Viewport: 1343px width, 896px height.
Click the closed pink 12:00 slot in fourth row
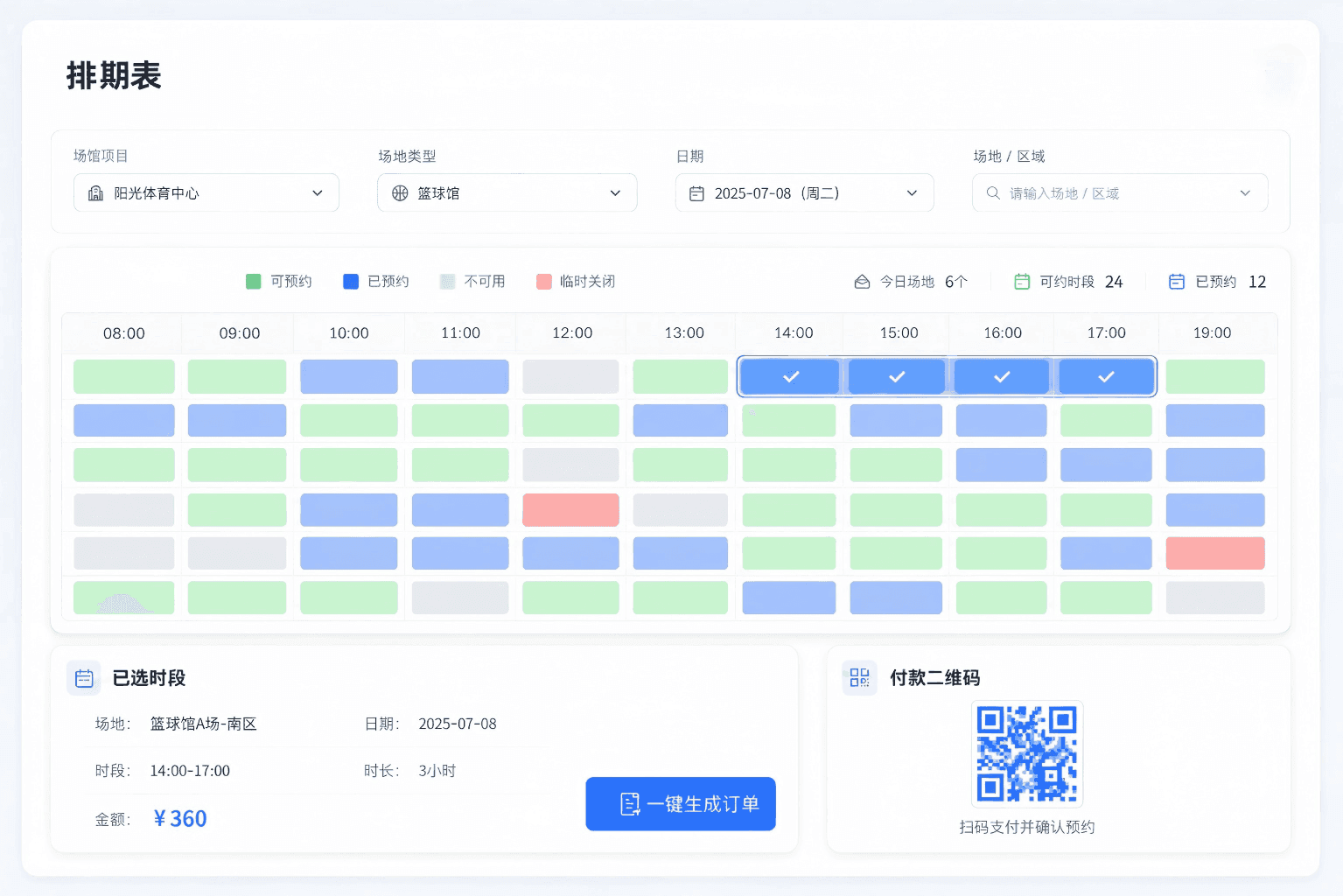point(570,510)
